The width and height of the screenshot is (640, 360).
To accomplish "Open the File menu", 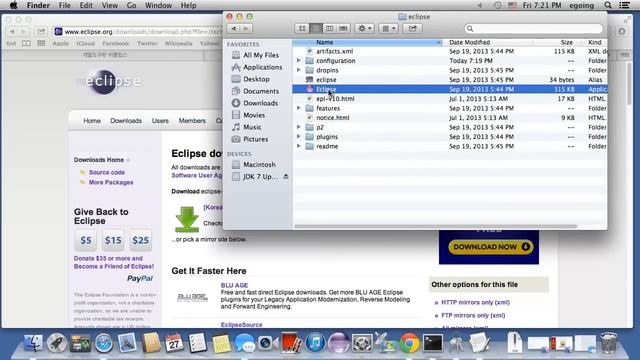I will pyautogui.click(x=64, y=5).
